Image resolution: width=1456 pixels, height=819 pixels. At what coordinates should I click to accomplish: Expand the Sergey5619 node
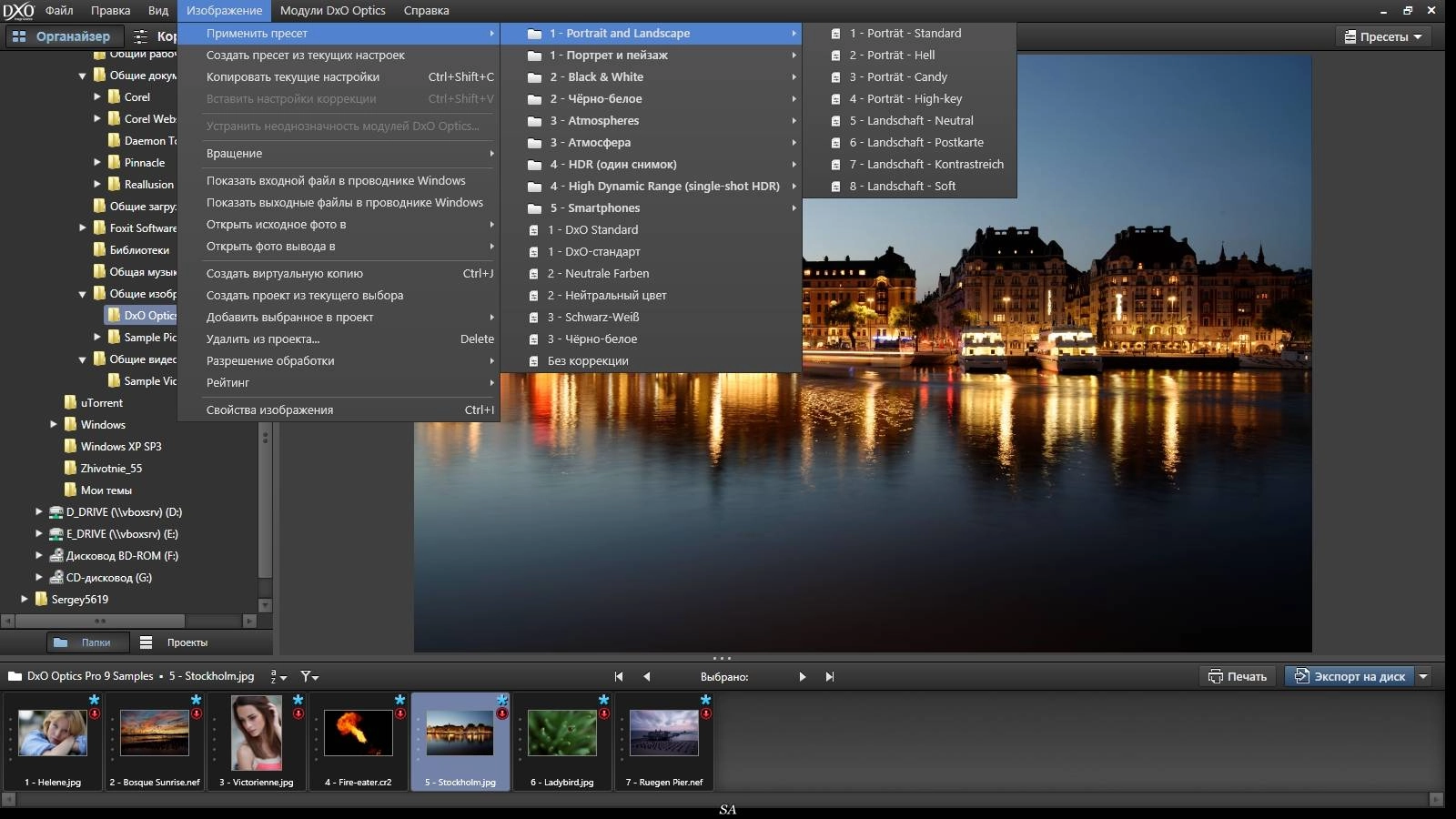25,599
